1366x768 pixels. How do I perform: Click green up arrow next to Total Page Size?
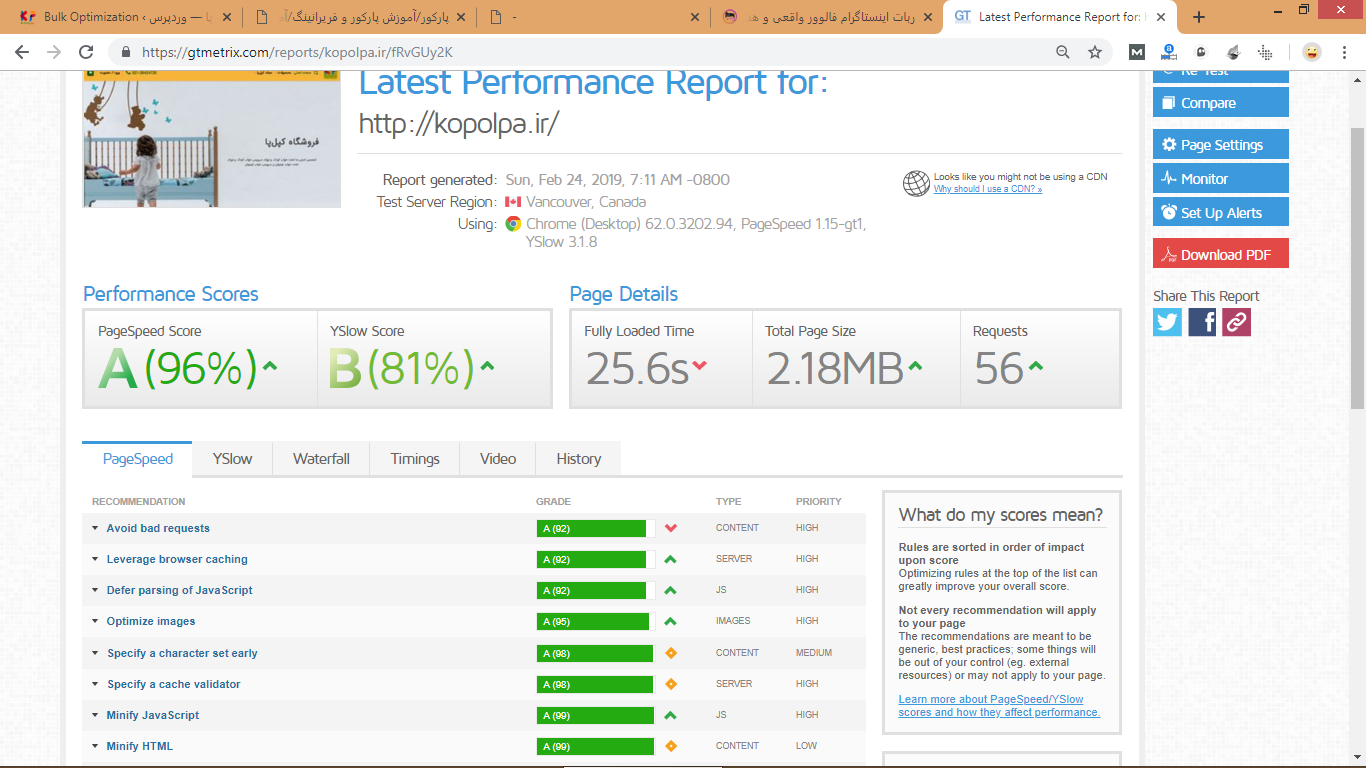tap(915, 366)
